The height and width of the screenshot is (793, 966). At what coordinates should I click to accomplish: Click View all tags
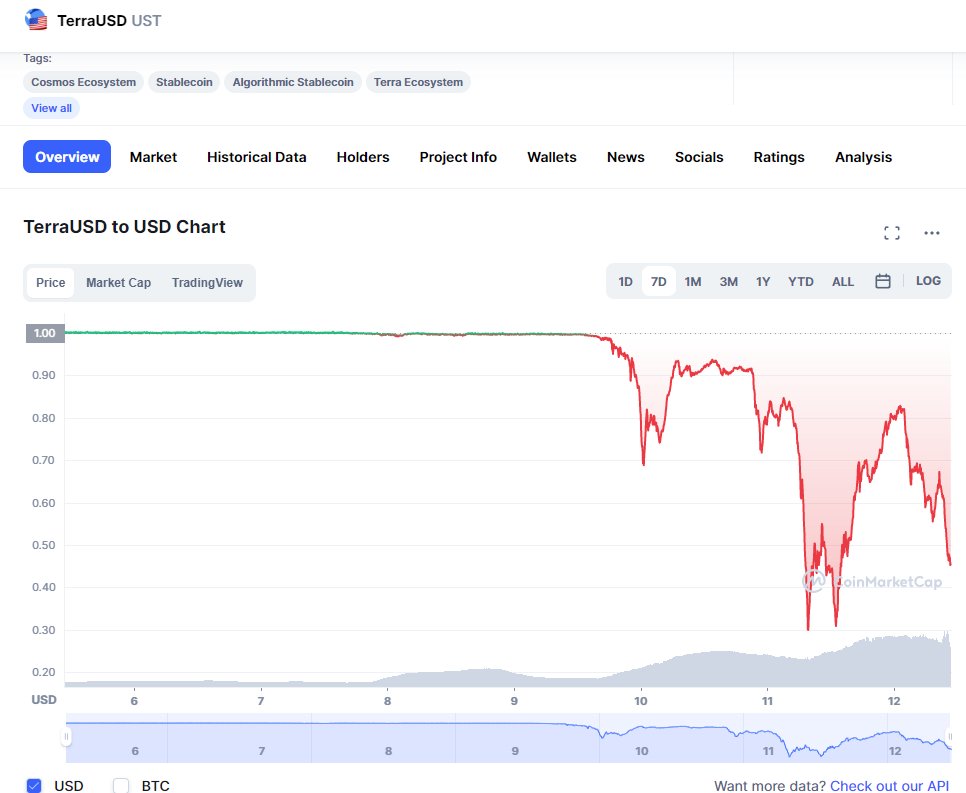[51, 108]
